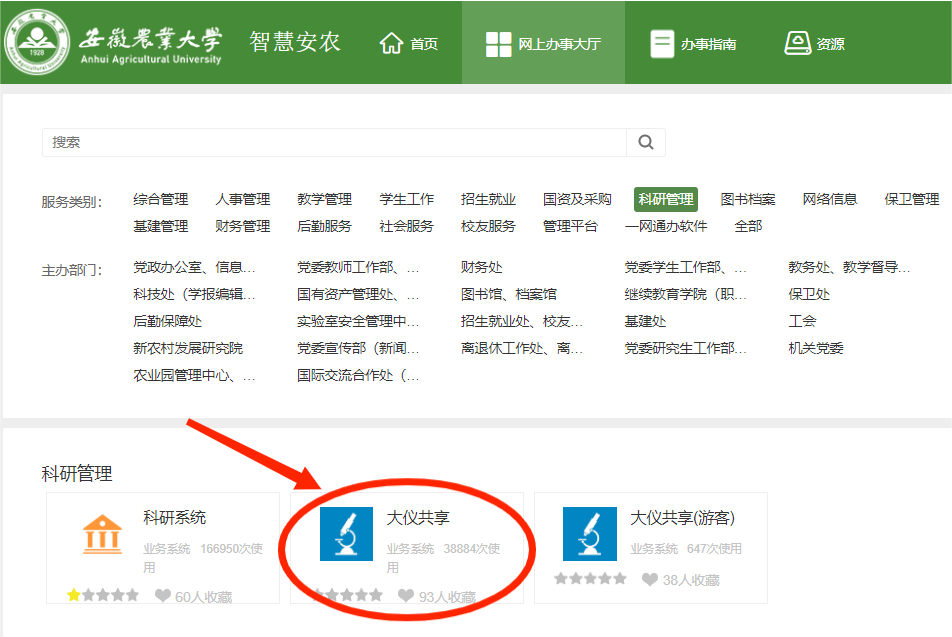Click the heart icon on 大仪共享(游客) card

coord(650,579)
